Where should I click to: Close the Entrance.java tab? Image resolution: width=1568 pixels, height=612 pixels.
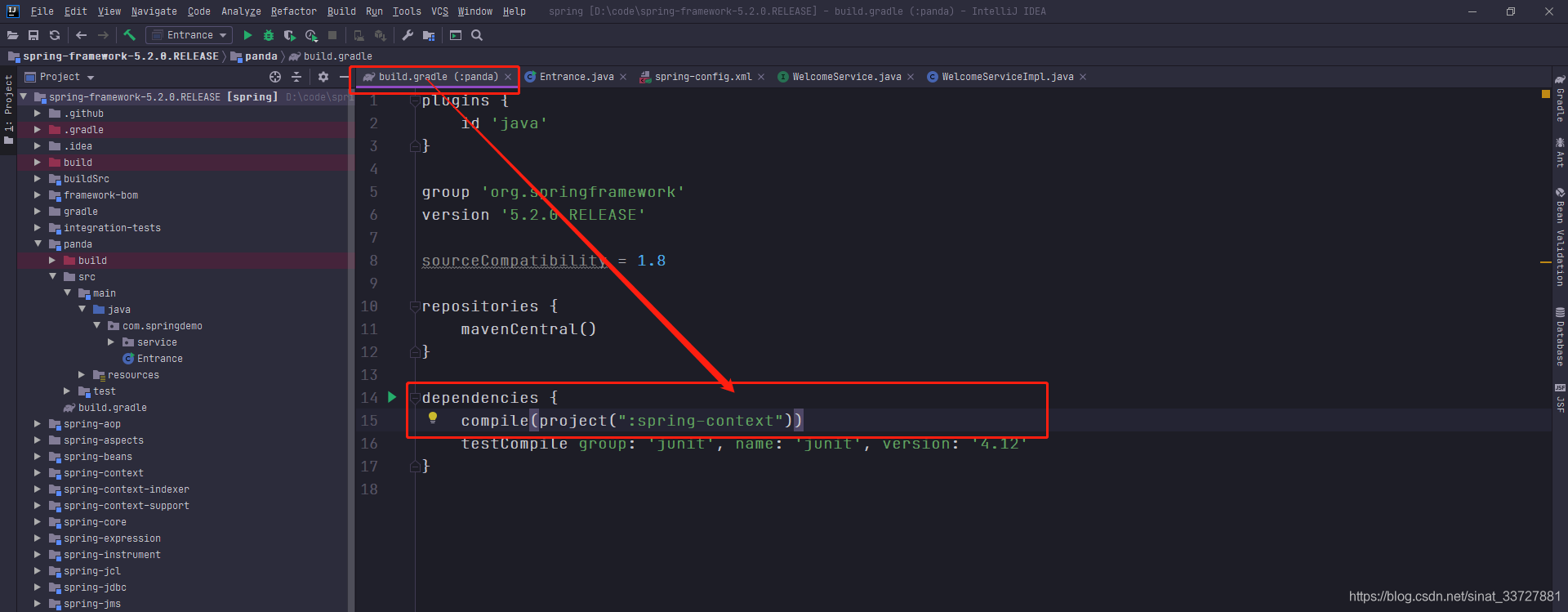623,77
